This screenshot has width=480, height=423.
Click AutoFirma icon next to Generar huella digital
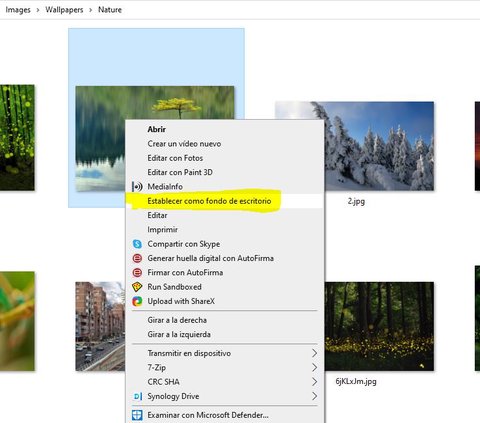point(137,258)
